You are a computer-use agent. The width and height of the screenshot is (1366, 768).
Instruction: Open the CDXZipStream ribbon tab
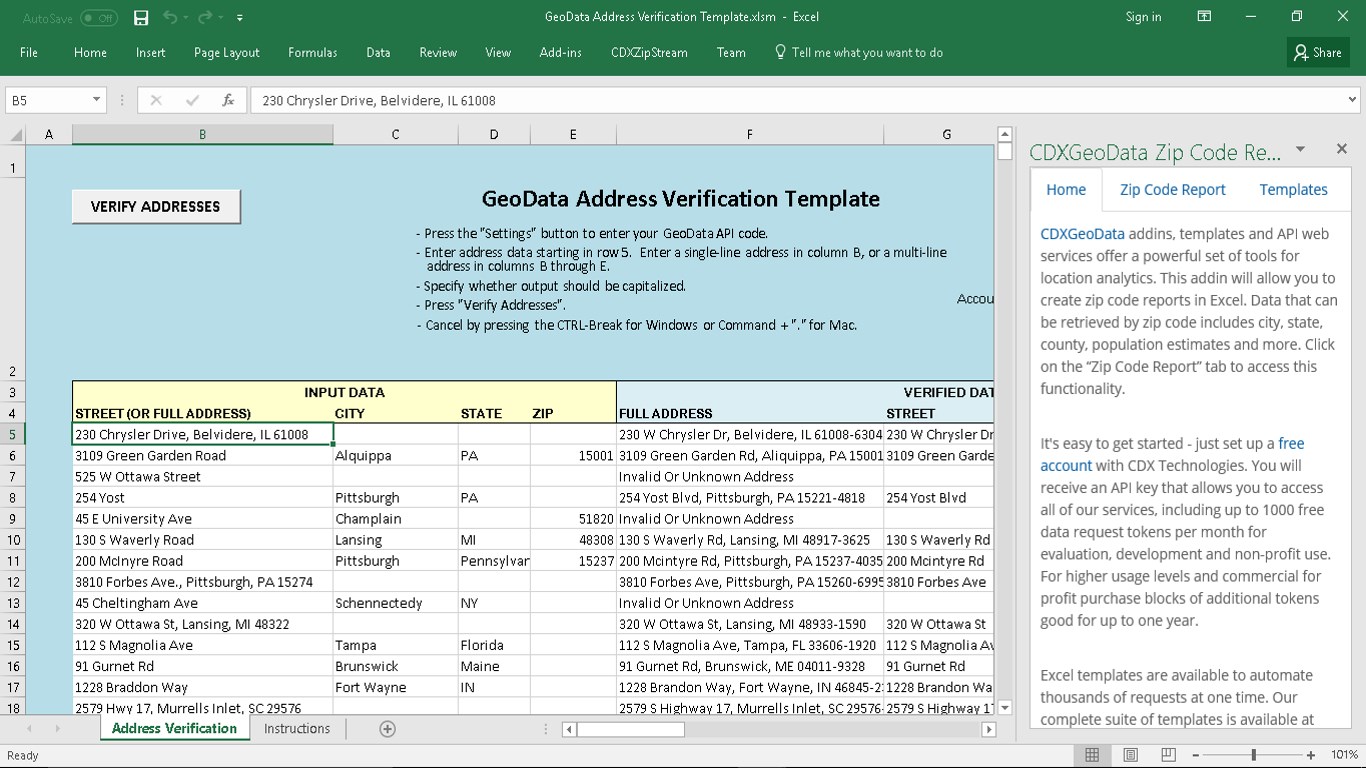tap(649, 53)
